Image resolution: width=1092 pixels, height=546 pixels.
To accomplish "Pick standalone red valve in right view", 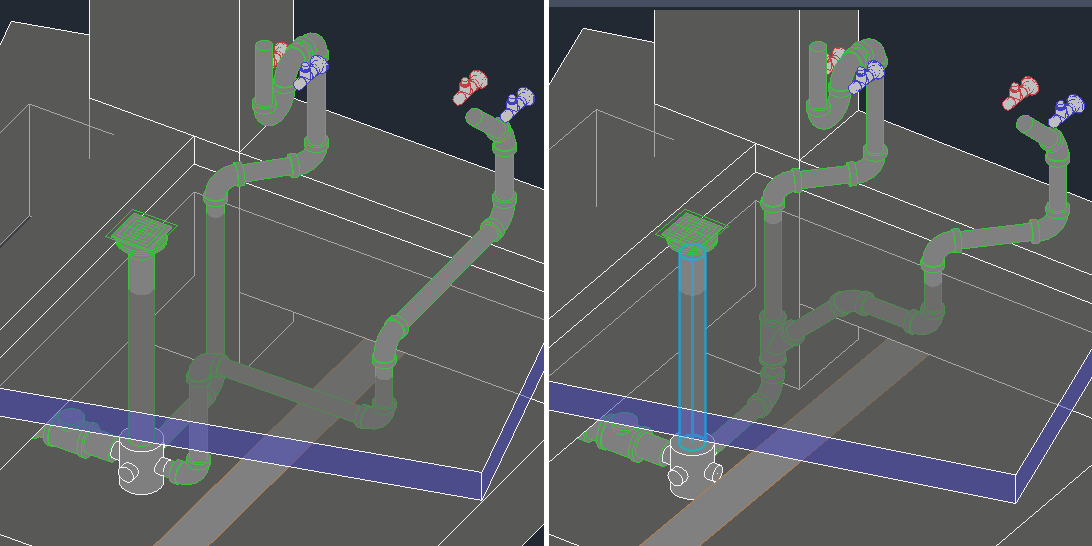I will pos(1020,93).
